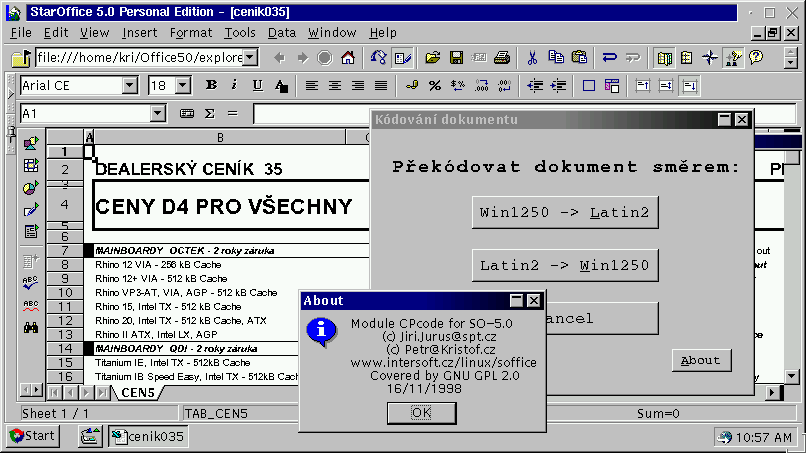
Task: Expand the Arial CE font dropdown
Action: coord(130,85)
